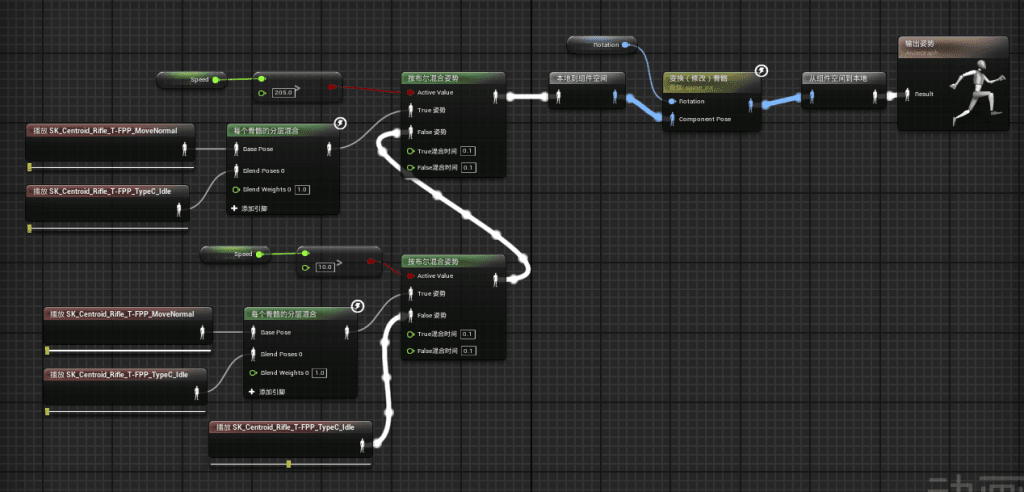This screenshot has width=1024, height=492.
Task: Click the green input pin beside the 10.0 value
Action: [x=305, y=267]
